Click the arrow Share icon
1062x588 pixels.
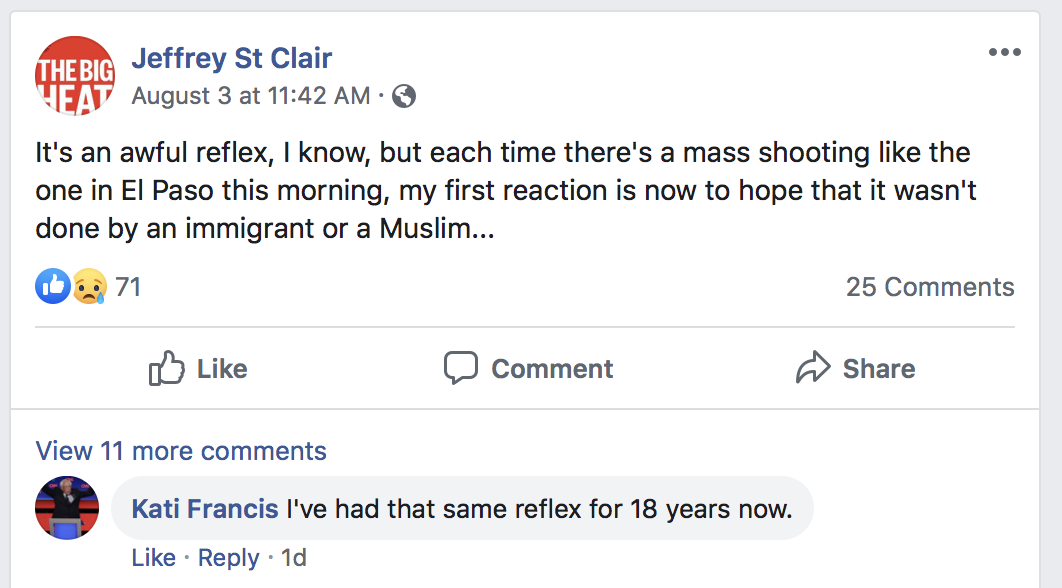point(813,368)
